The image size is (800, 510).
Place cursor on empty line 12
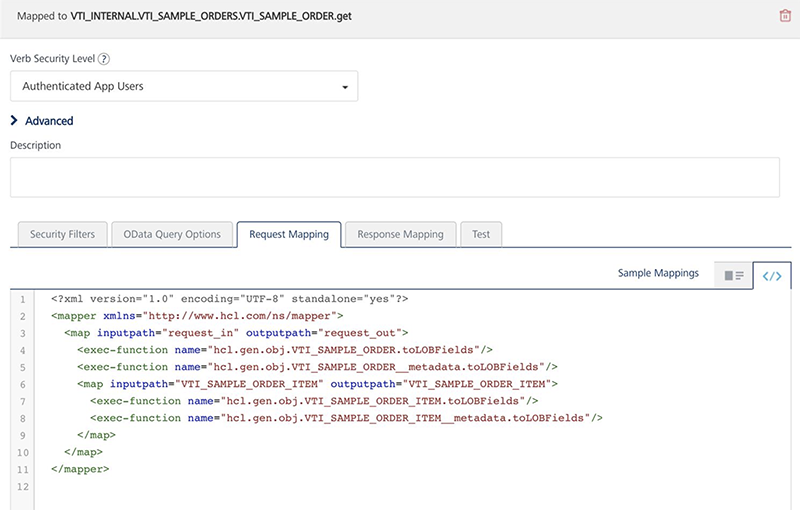pyautogui.click(x=200, y=486)
